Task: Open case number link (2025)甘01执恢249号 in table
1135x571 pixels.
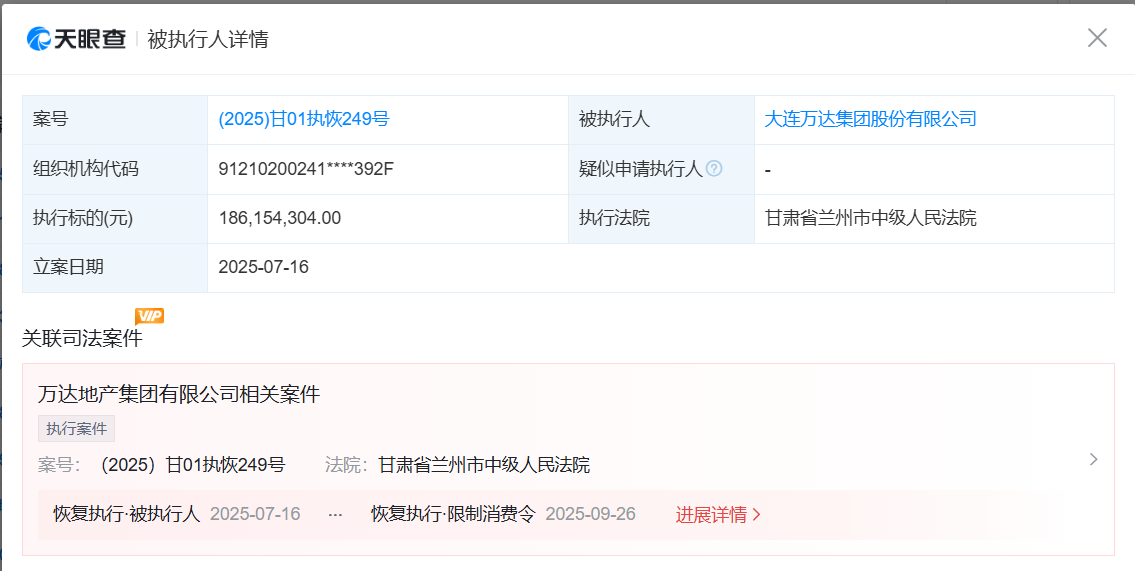Action: pyautogui.click(x=304, y=119)
